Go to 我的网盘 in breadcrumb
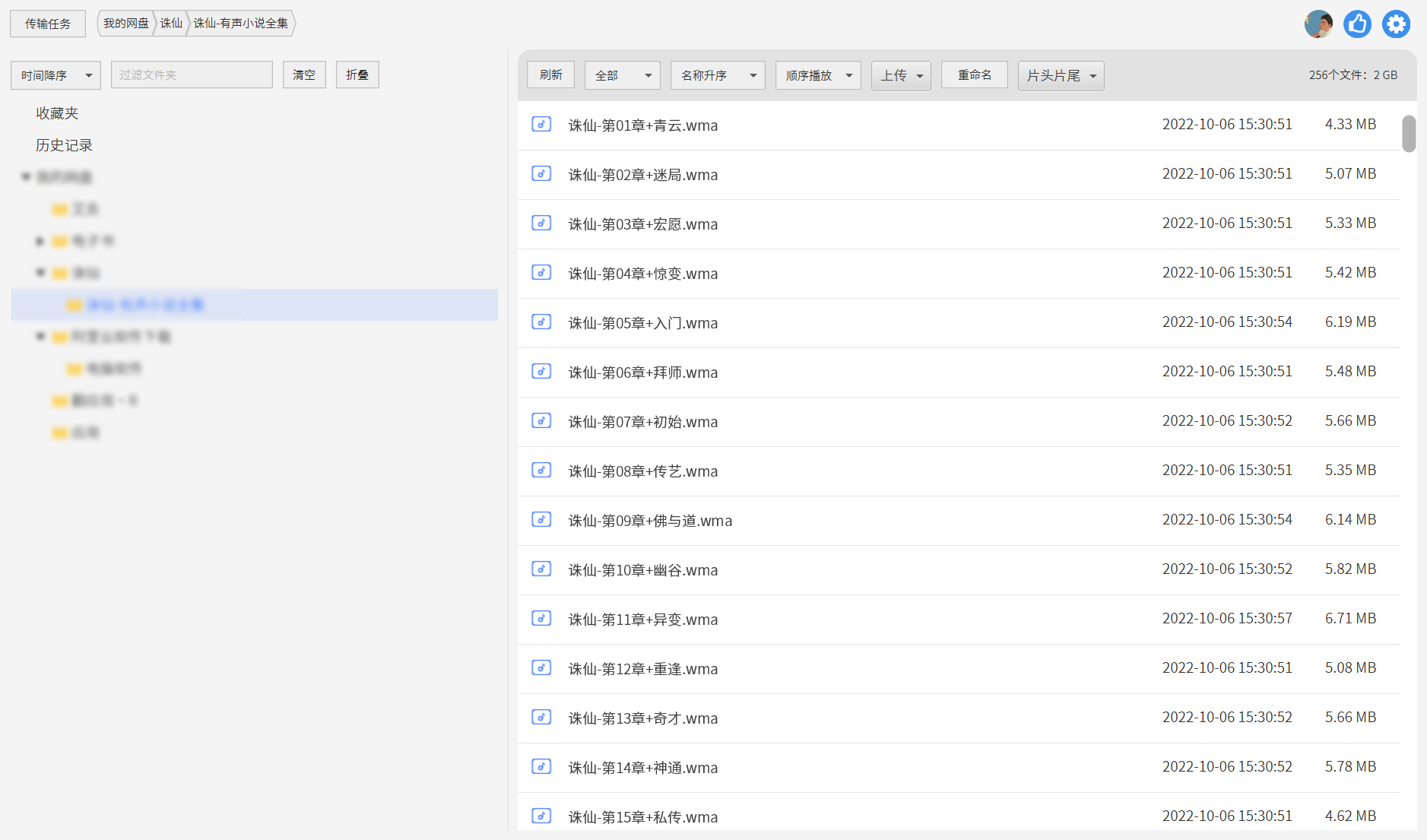 pos(126,24)
